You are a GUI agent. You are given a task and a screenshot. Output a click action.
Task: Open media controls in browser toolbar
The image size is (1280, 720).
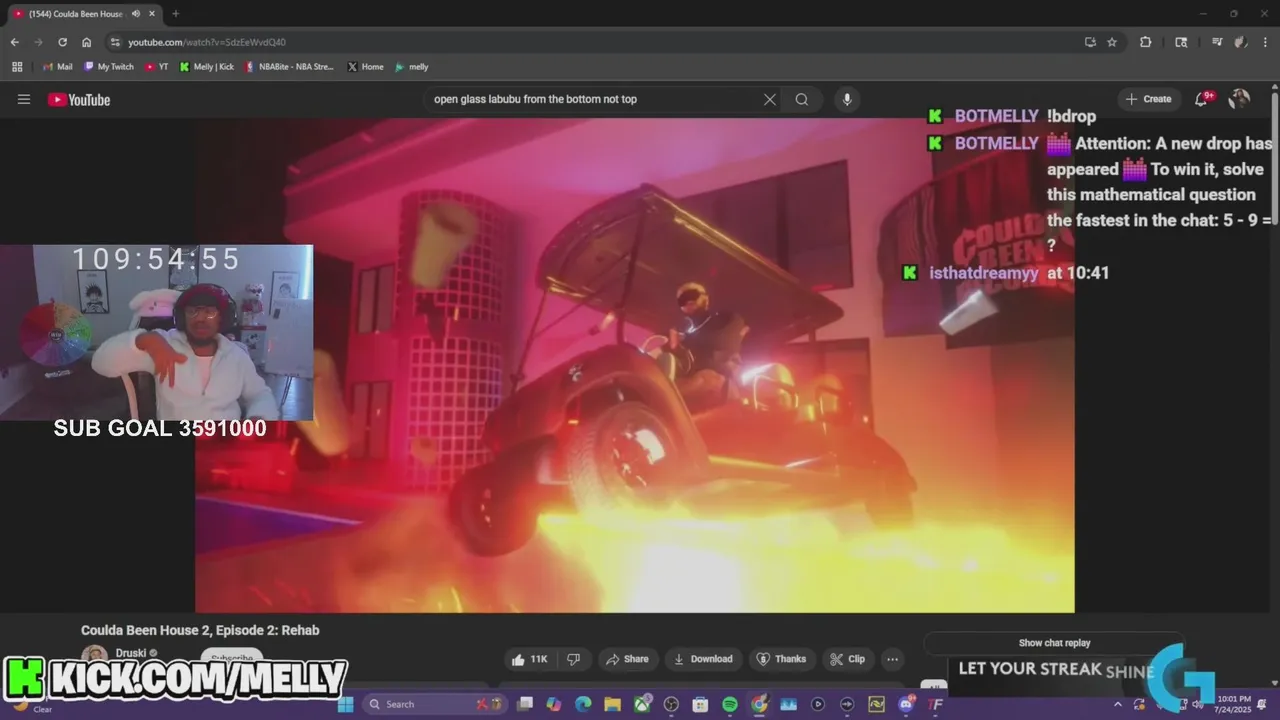coord(1217,42)
